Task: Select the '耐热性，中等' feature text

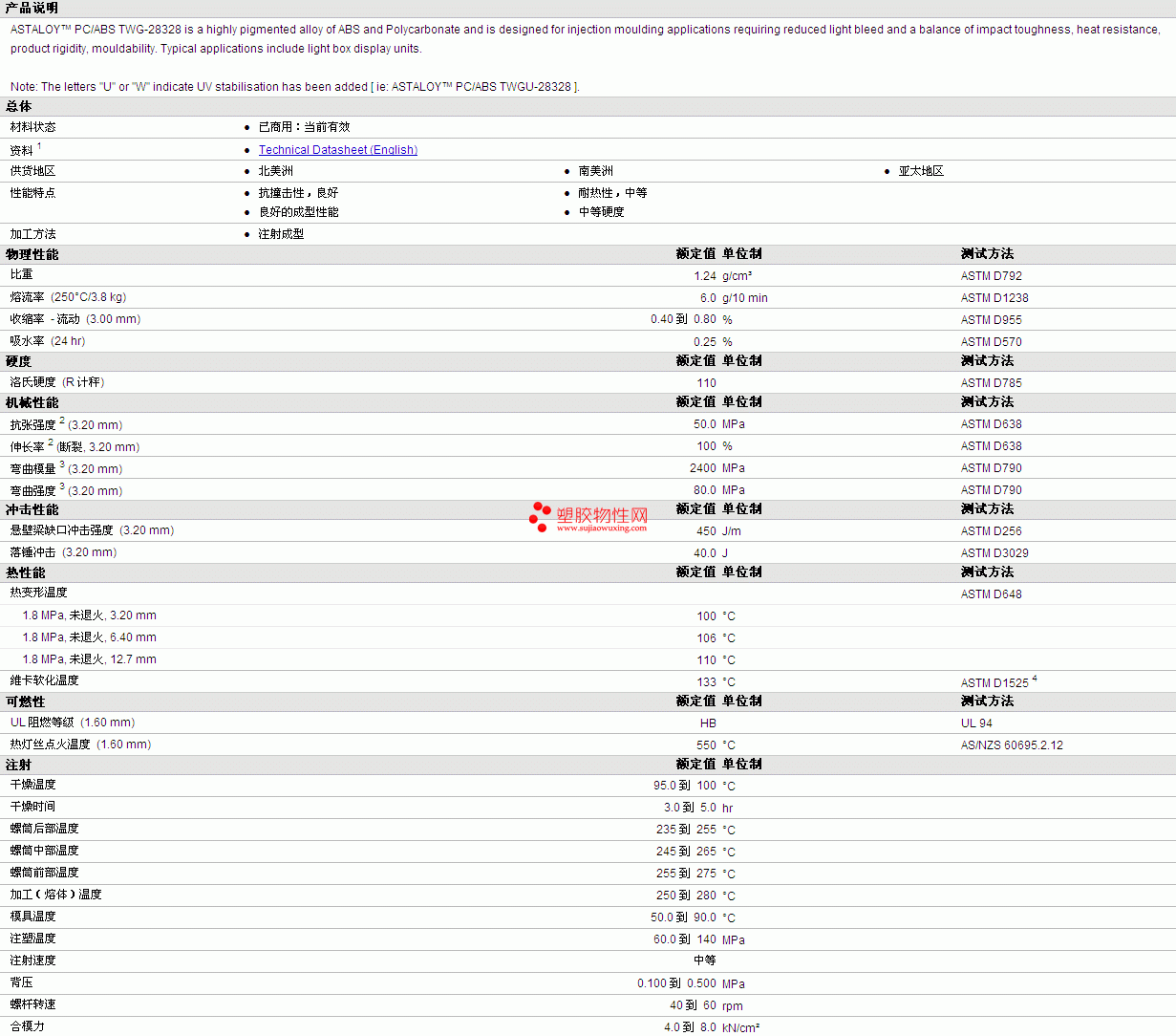Action: (613, 193)
